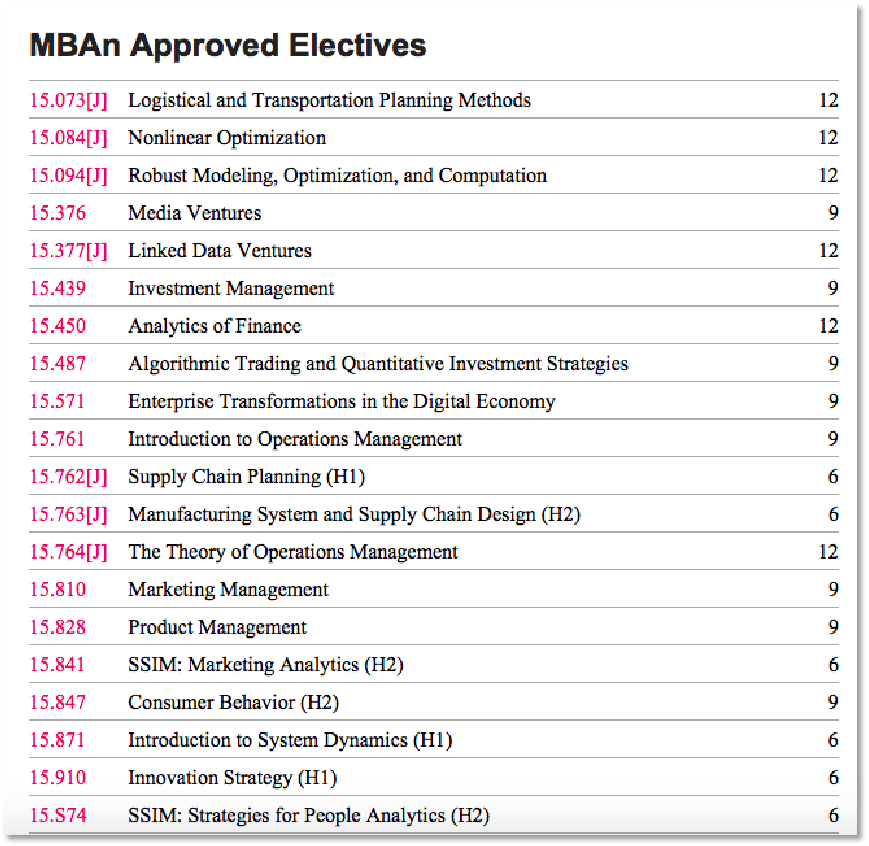Open the 15.763[J] course code link
The width and height of the screenshot is (869, 846).
pos(68,514)
